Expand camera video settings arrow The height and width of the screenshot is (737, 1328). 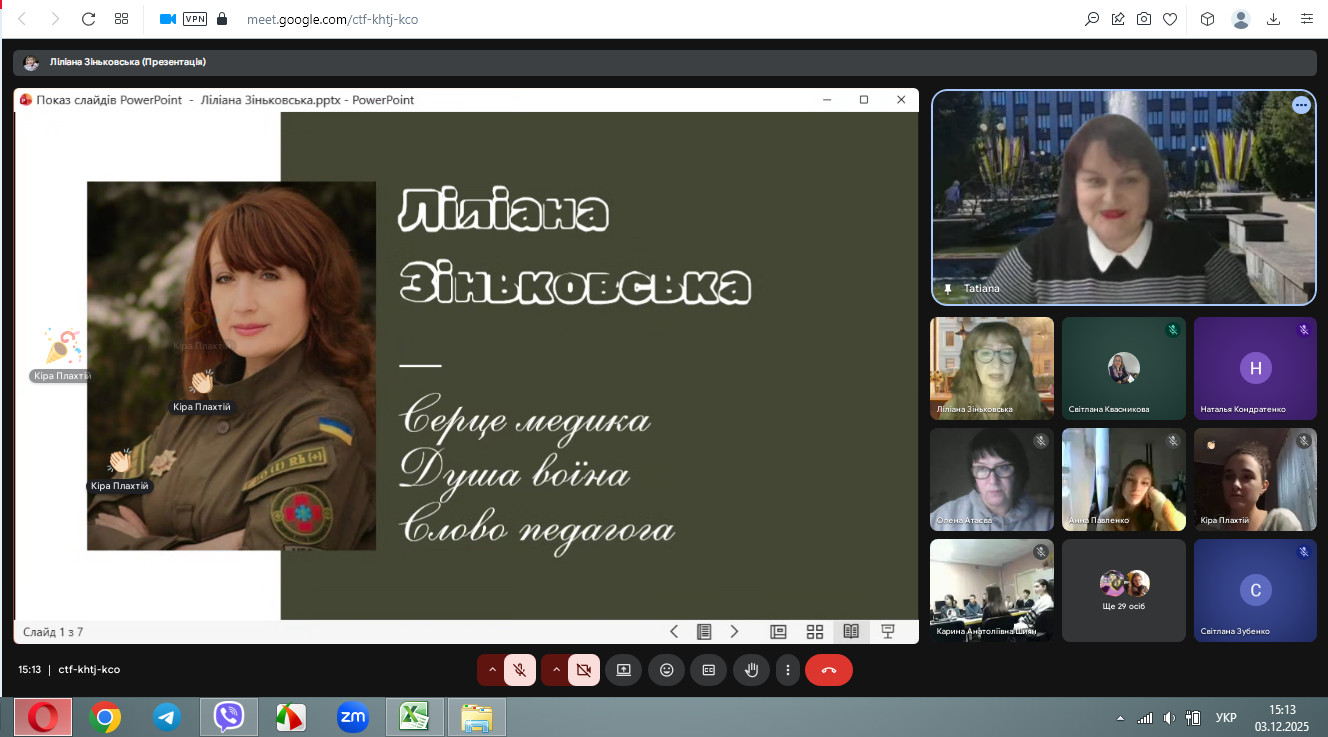[x=556, y=670]
